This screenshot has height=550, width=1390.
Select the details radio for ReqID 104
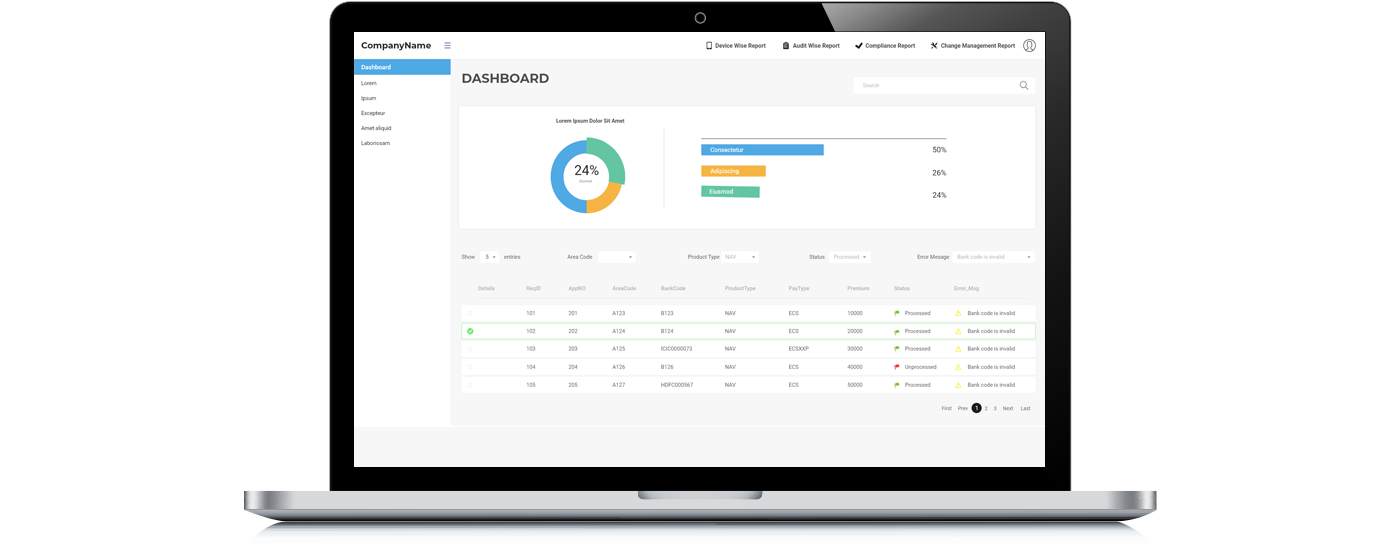tap(470, 367)
